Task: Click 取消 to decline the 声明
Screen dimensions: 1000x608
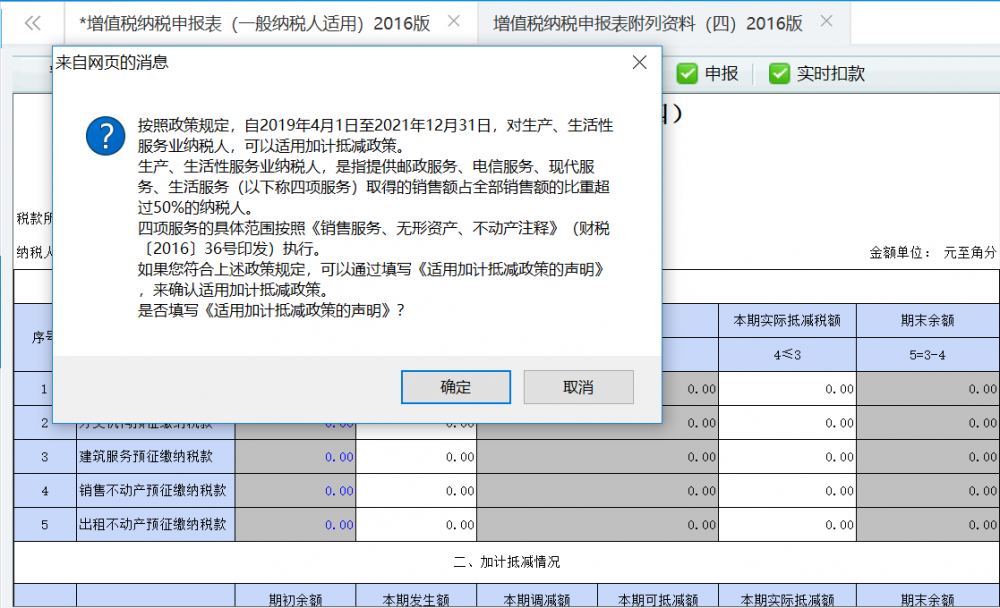Action: tap(578, 387)
